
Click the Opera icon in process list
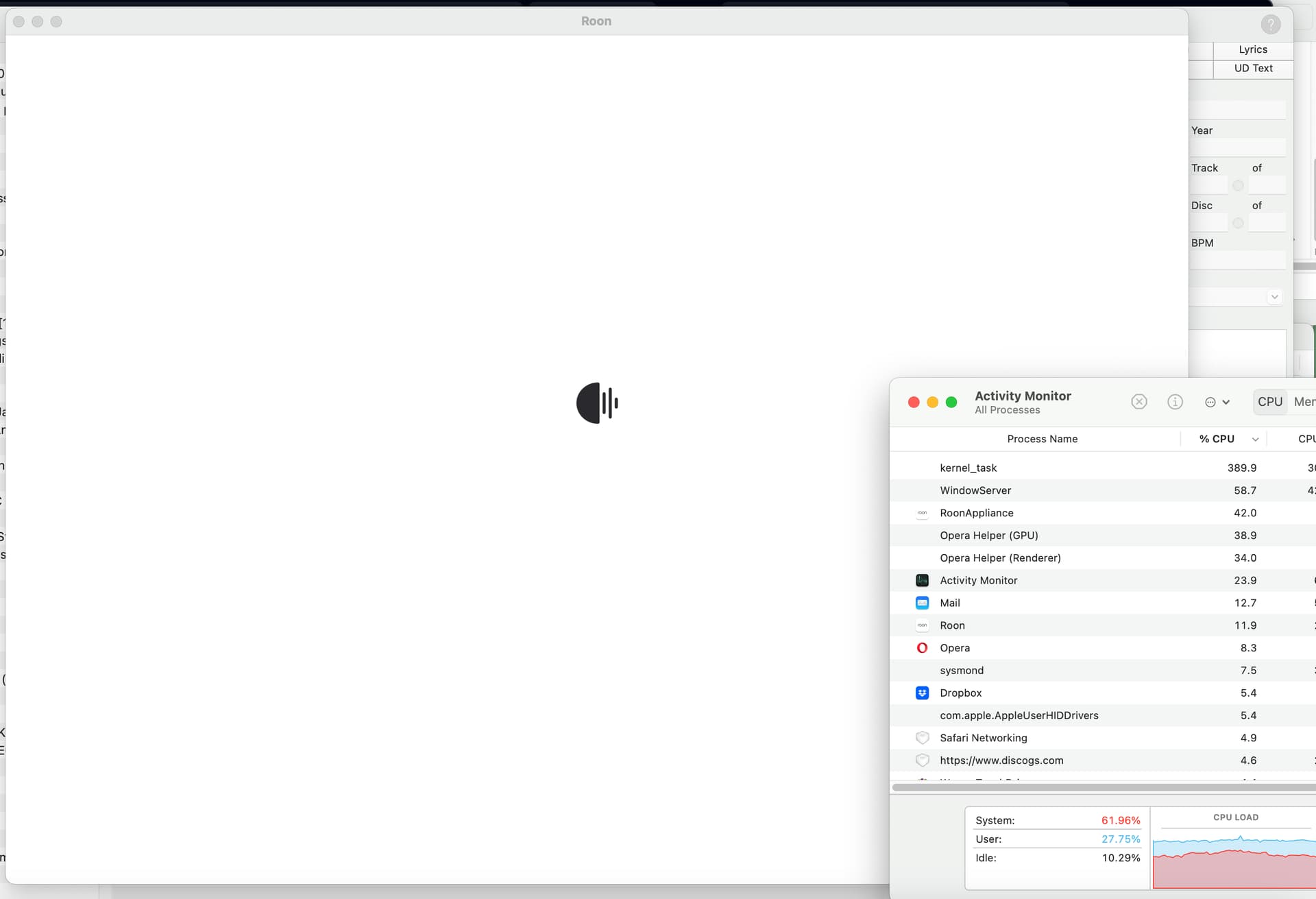coord(922,648)
